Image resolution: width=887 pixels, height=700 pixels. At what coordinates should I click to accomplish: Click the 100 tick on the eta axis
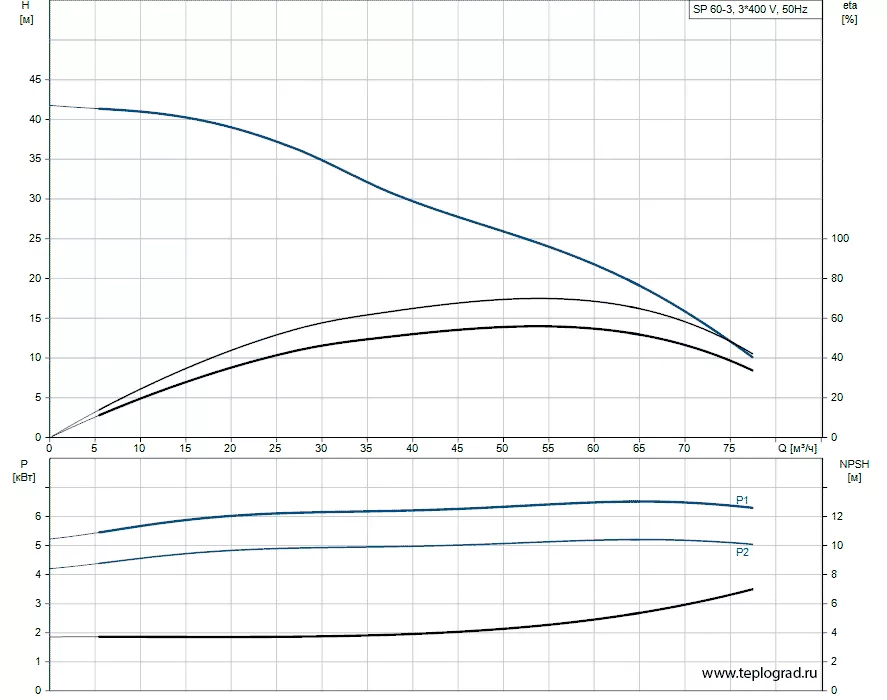click(840, 238)
